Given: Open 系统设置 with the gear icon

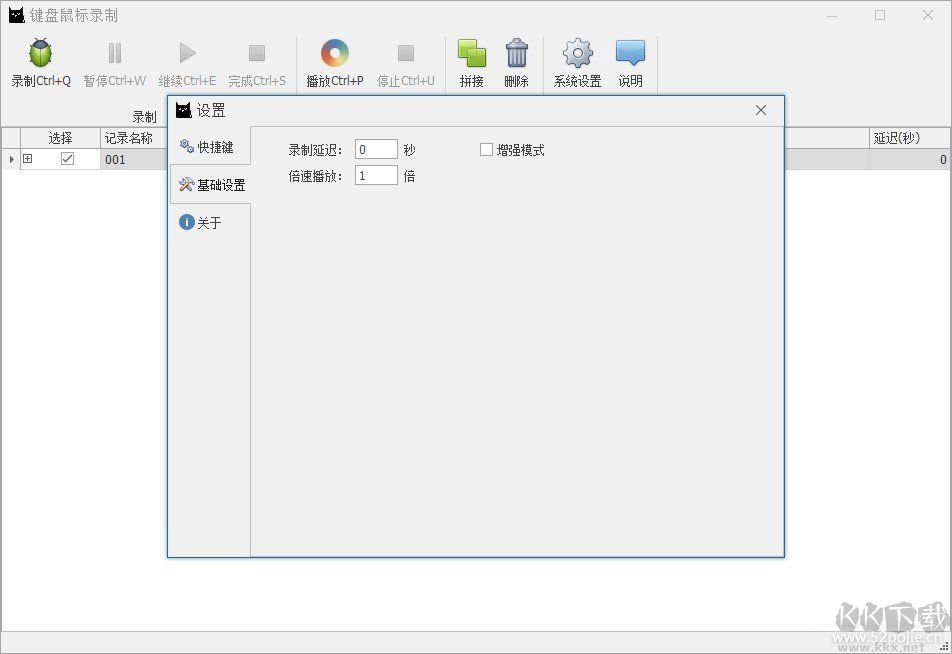Looking at the screenshot, I should [575, 54].
